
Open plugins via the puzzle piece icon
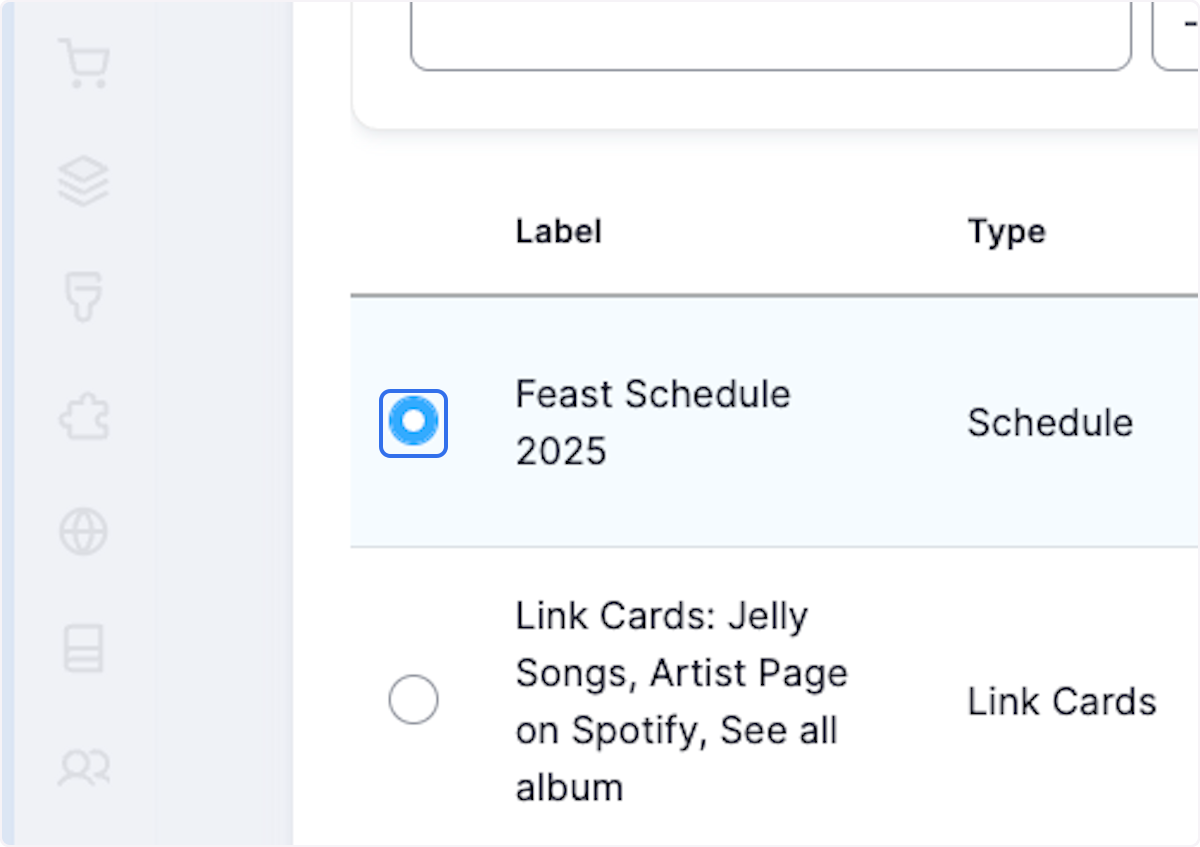pos(84,415)
